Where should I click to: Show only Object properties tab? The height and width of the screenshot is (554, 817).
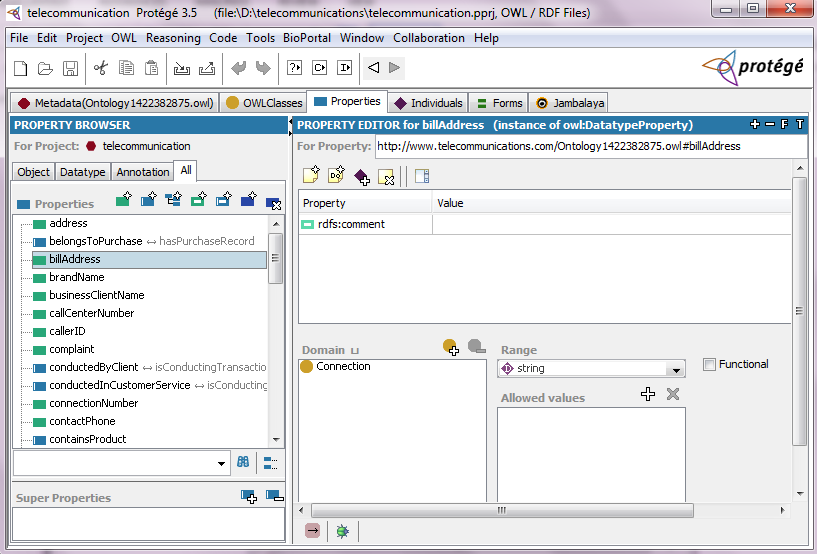click(33, 172)
